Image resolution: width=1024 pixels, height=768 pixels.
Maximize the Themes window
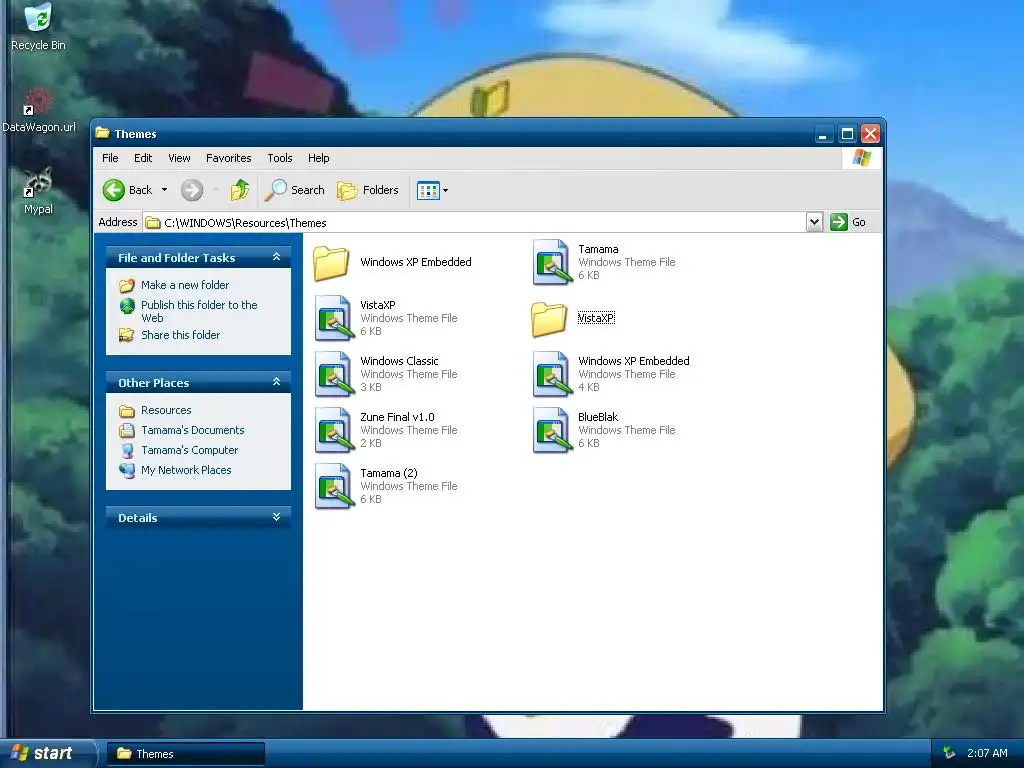point(847,134)
